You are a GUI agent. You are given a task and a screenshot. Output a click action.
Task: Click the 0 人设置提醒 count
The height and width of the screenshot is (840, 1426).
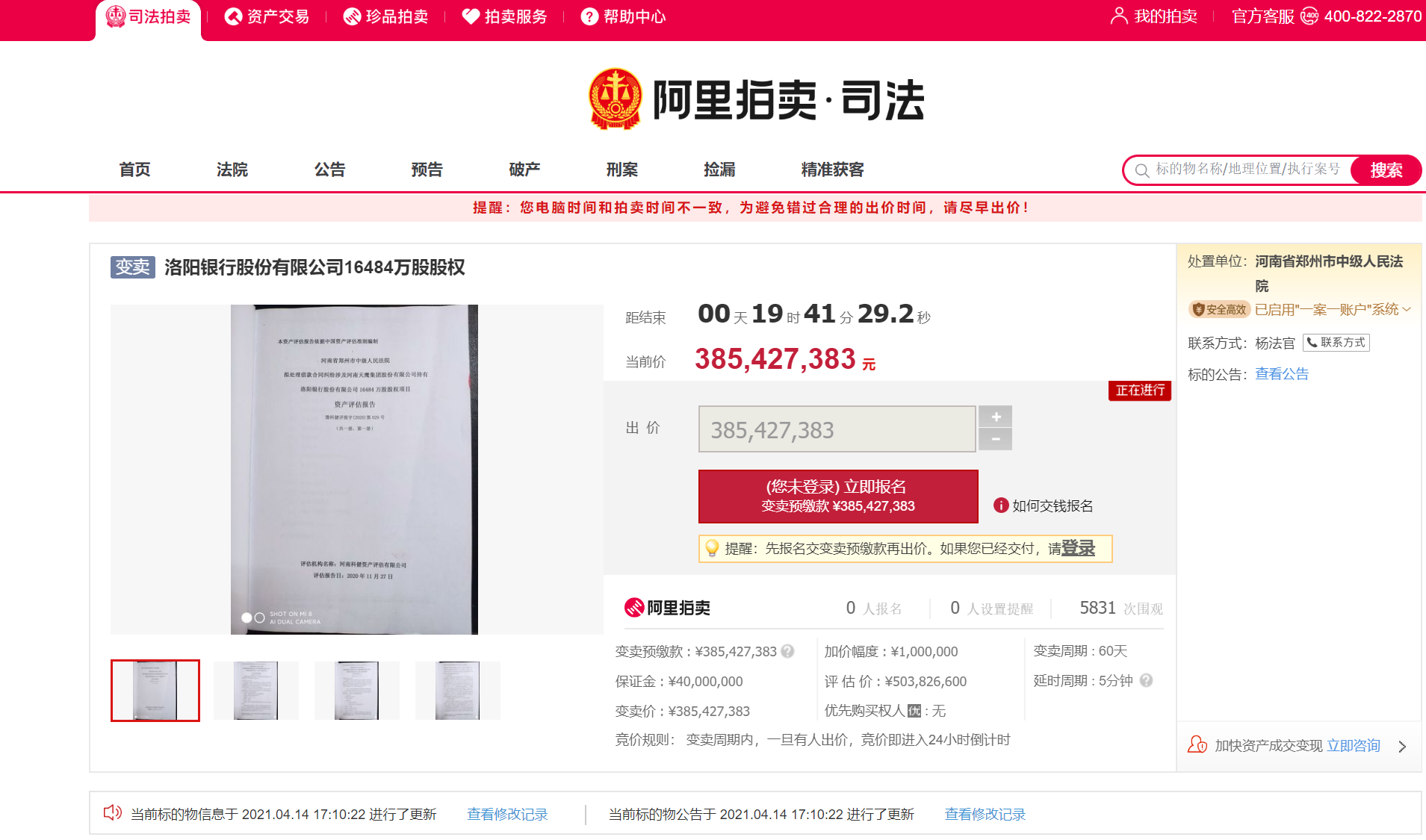(991, 609)
